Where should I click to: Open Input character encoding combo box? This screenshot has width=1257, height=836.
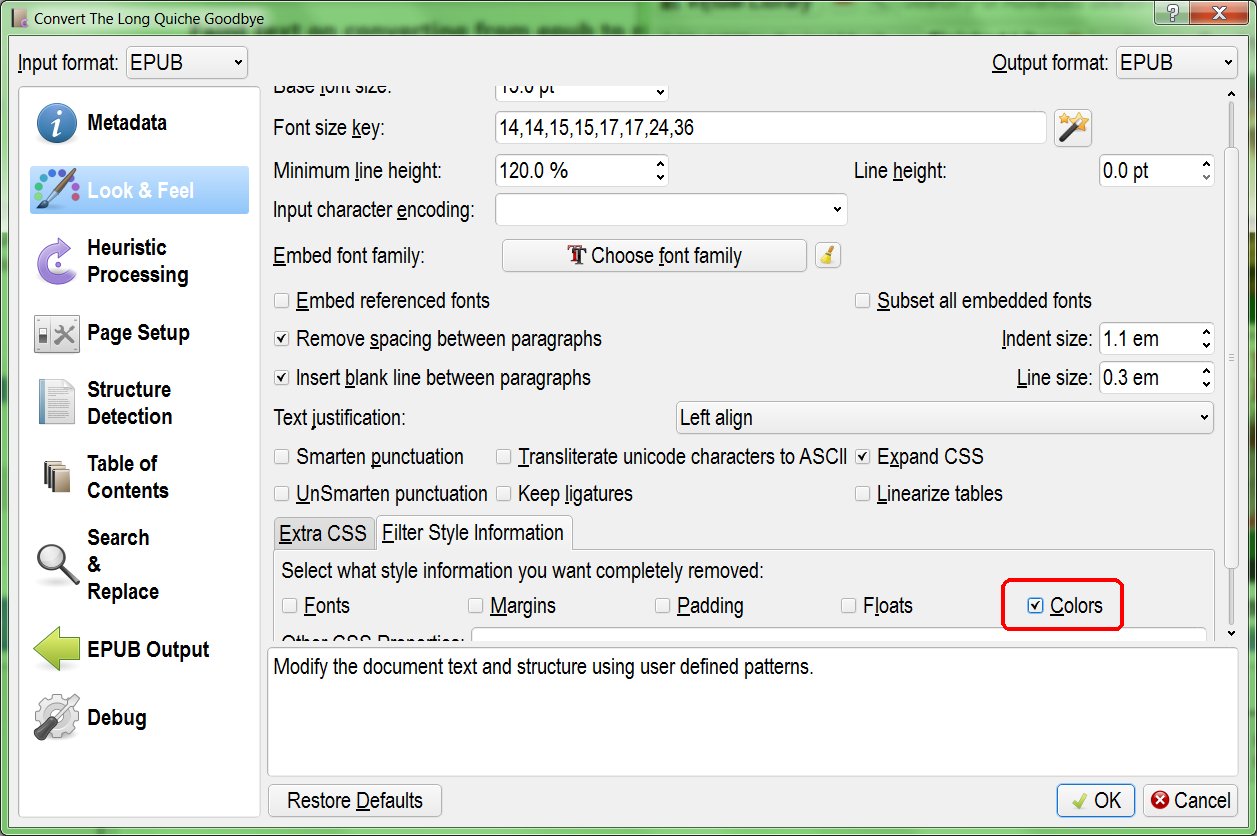click(671, 210)
